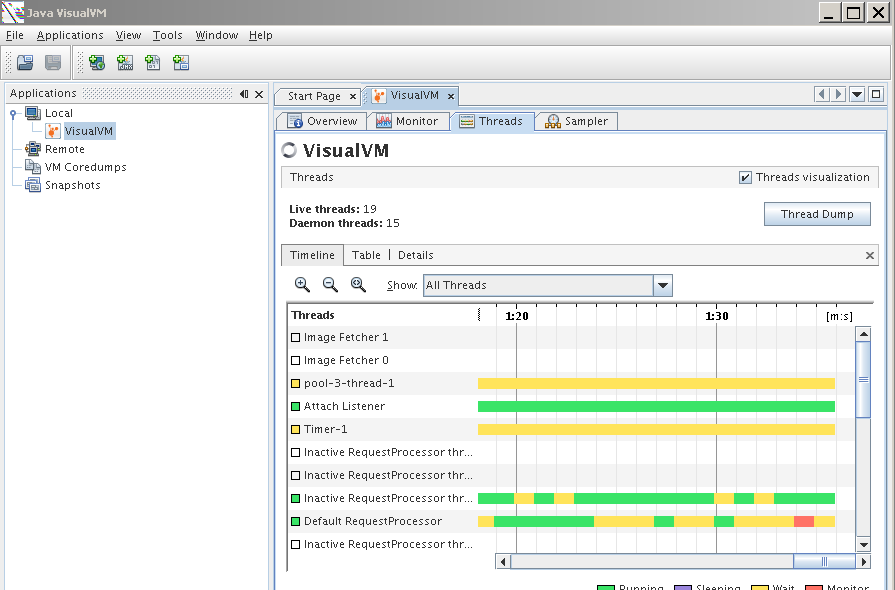Click the Zoom Out timeline magnifier
Screen dimensions: 895x590
click(x=330, y=284)
